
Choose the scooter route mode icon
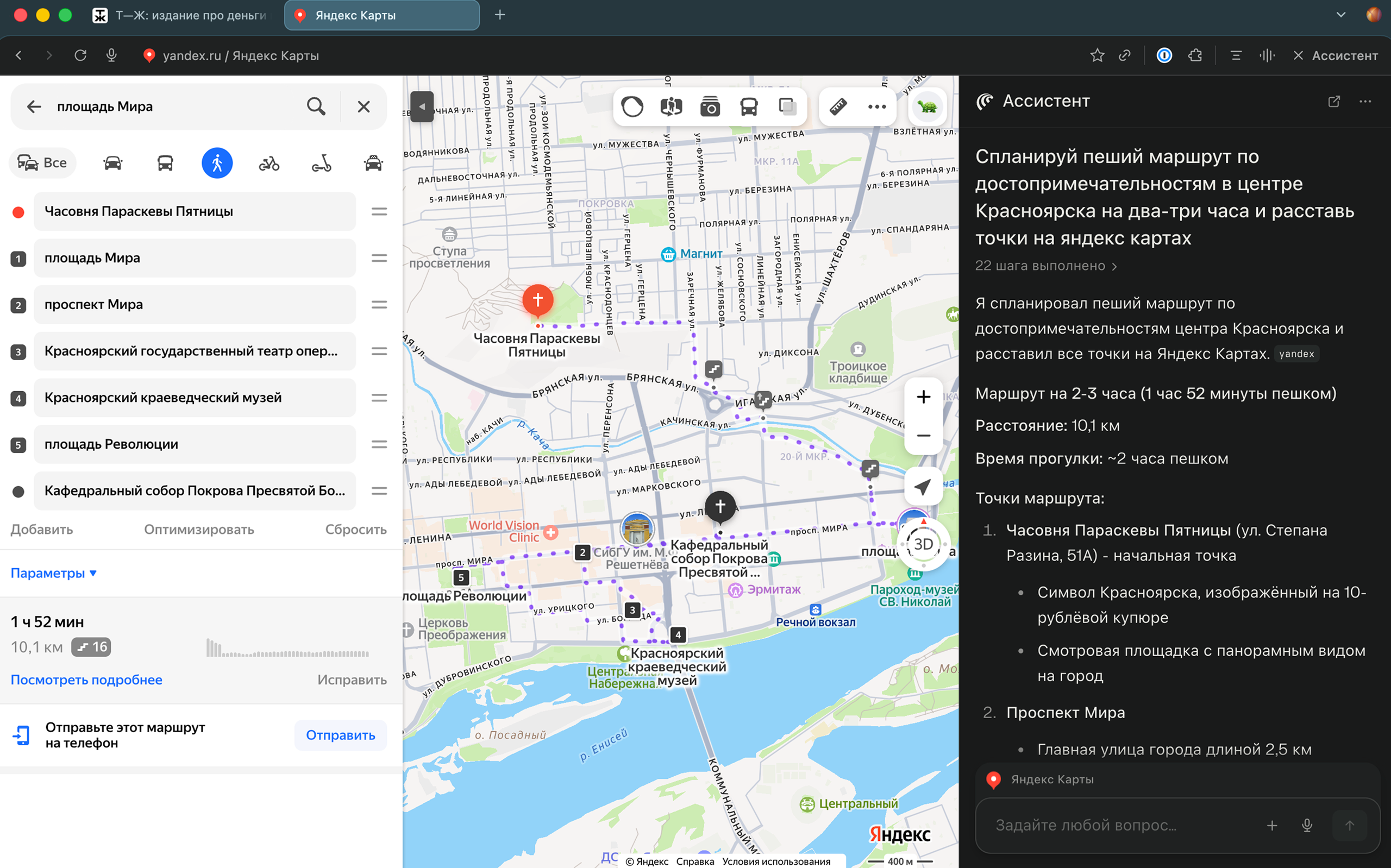click(x=322, y=163)
